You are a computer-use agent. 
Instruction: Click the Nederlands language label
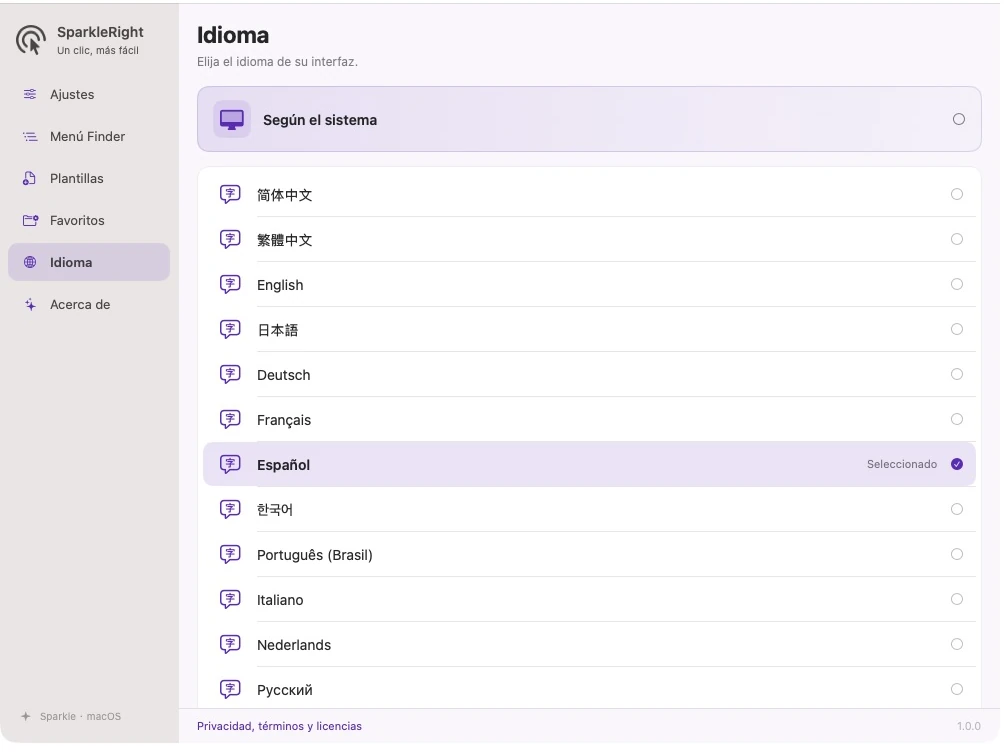pyautogui.click(x=294, y=645)
